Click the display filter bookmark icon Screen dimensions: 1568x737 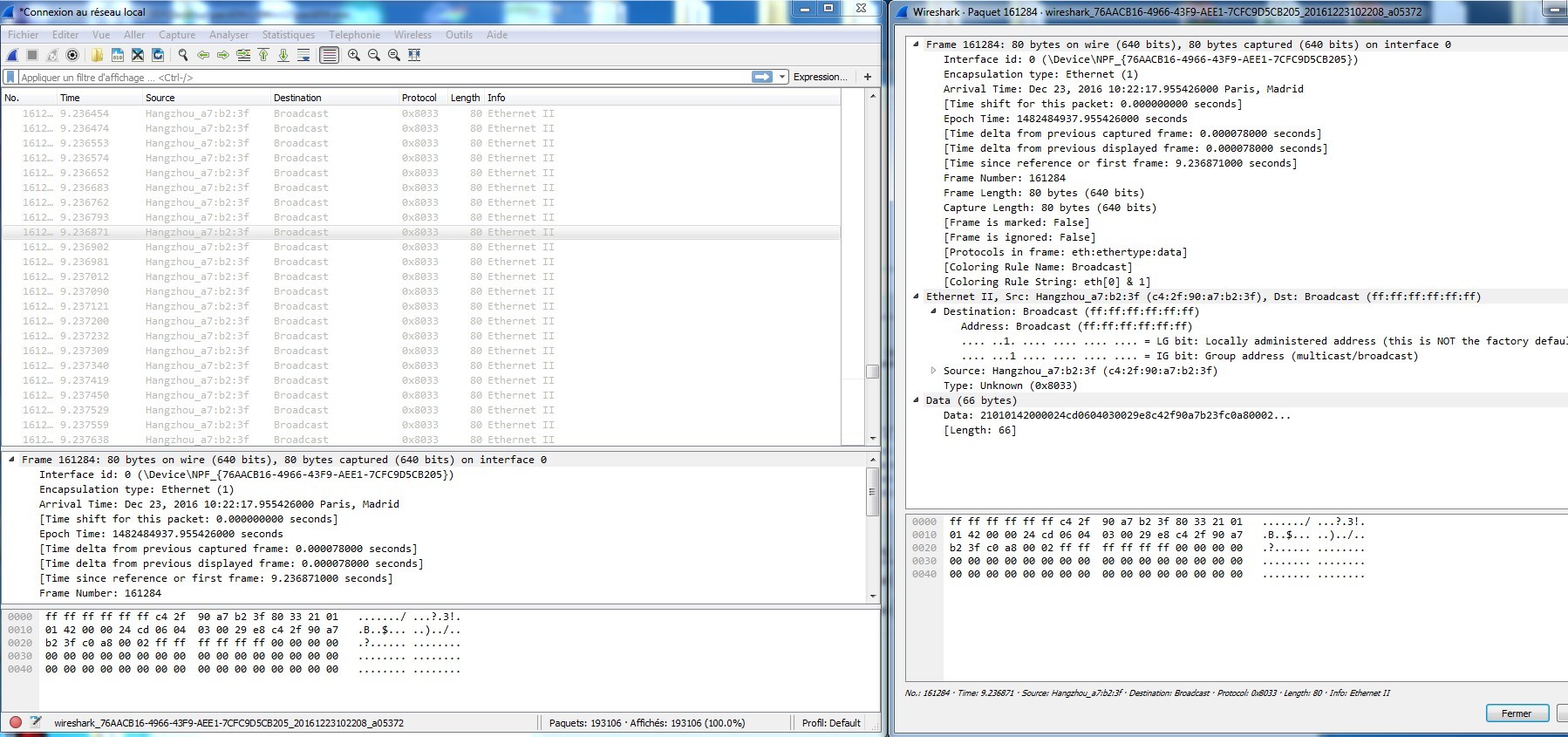point(10,77)
